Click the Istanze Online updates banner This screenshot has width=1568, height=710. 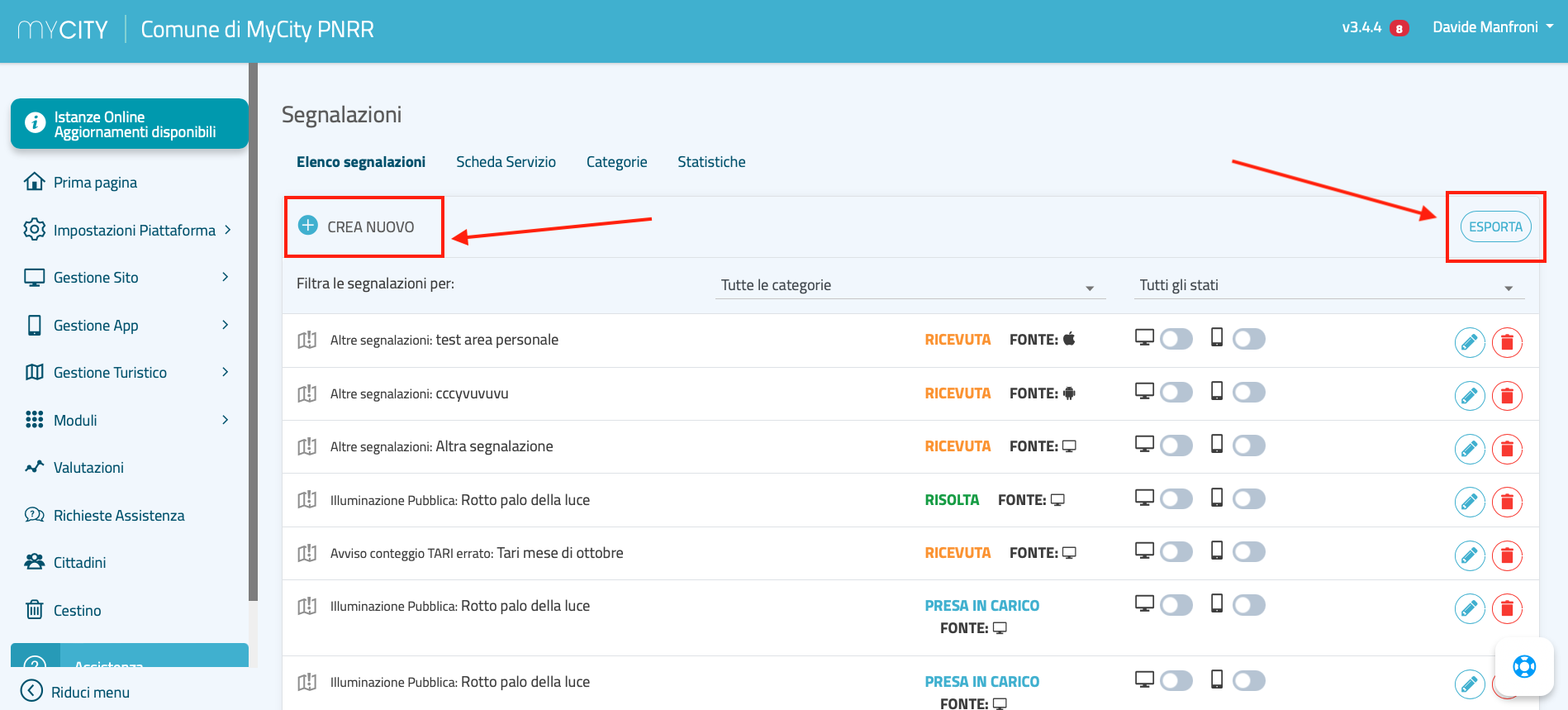(130, 124)
